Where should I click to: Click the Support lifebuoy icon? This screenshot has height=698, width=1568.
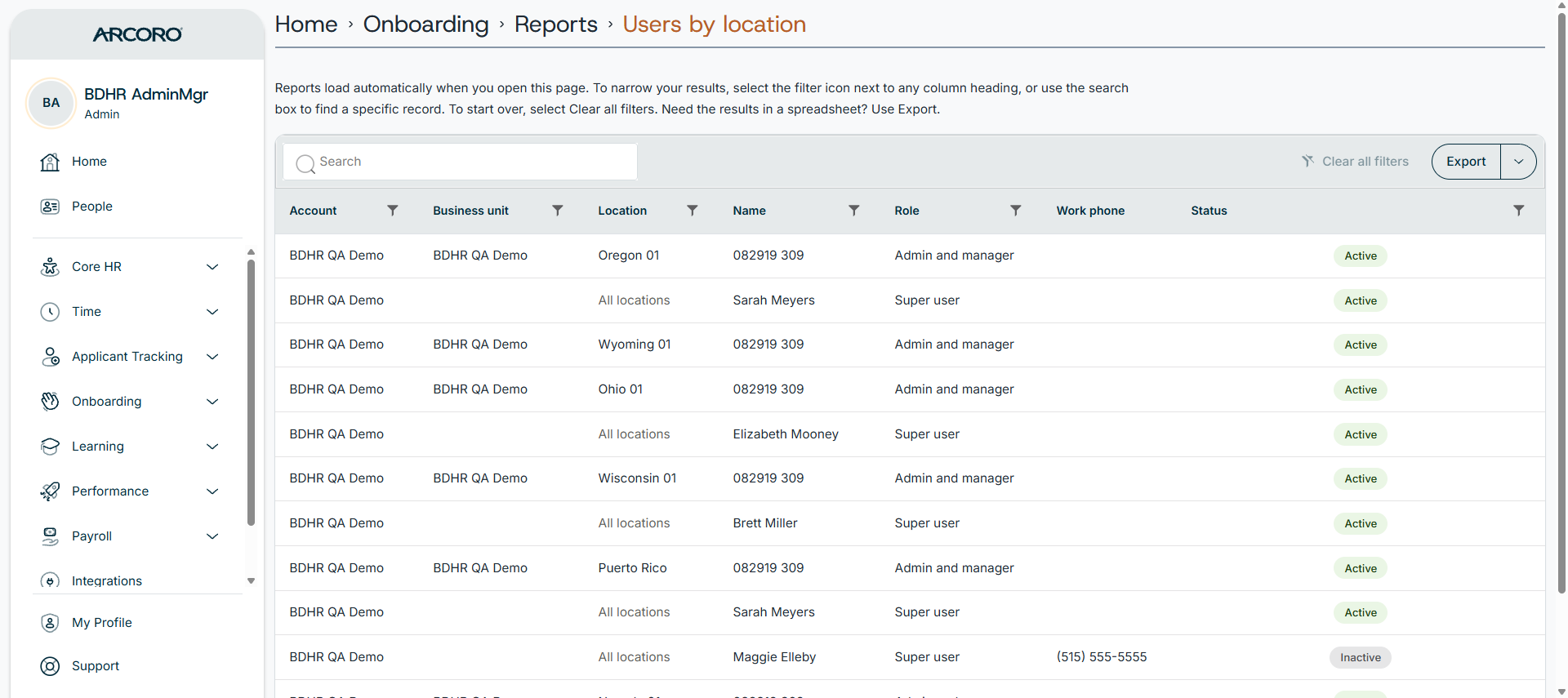click(50, 666)
